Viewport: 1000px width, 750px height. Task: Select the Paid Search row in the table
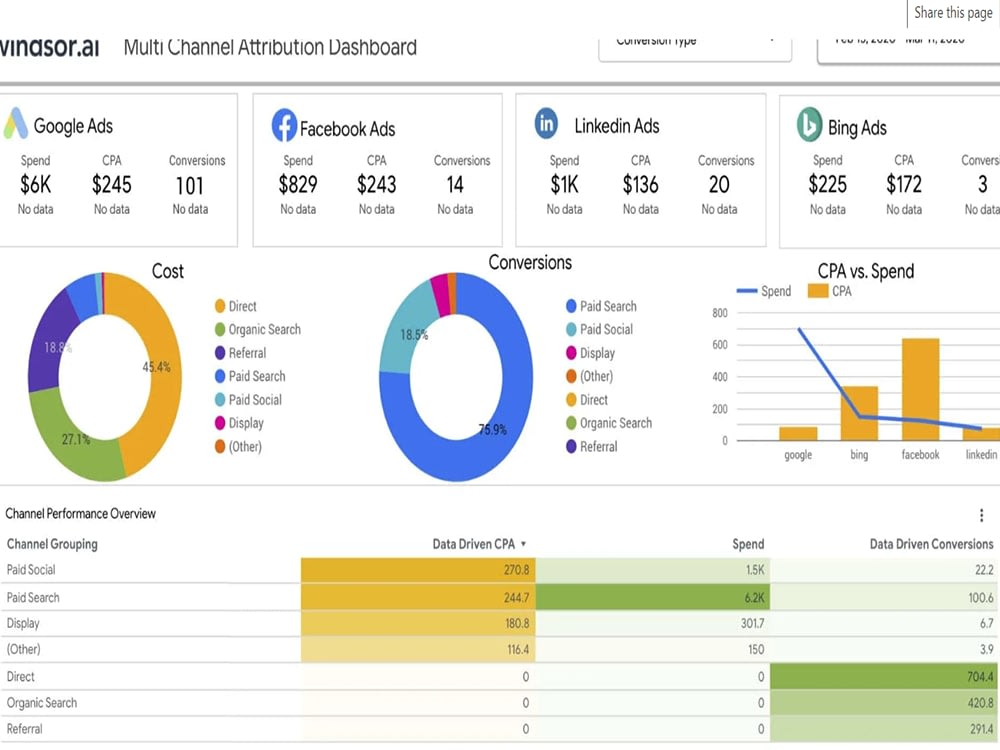tap(100, 597)
